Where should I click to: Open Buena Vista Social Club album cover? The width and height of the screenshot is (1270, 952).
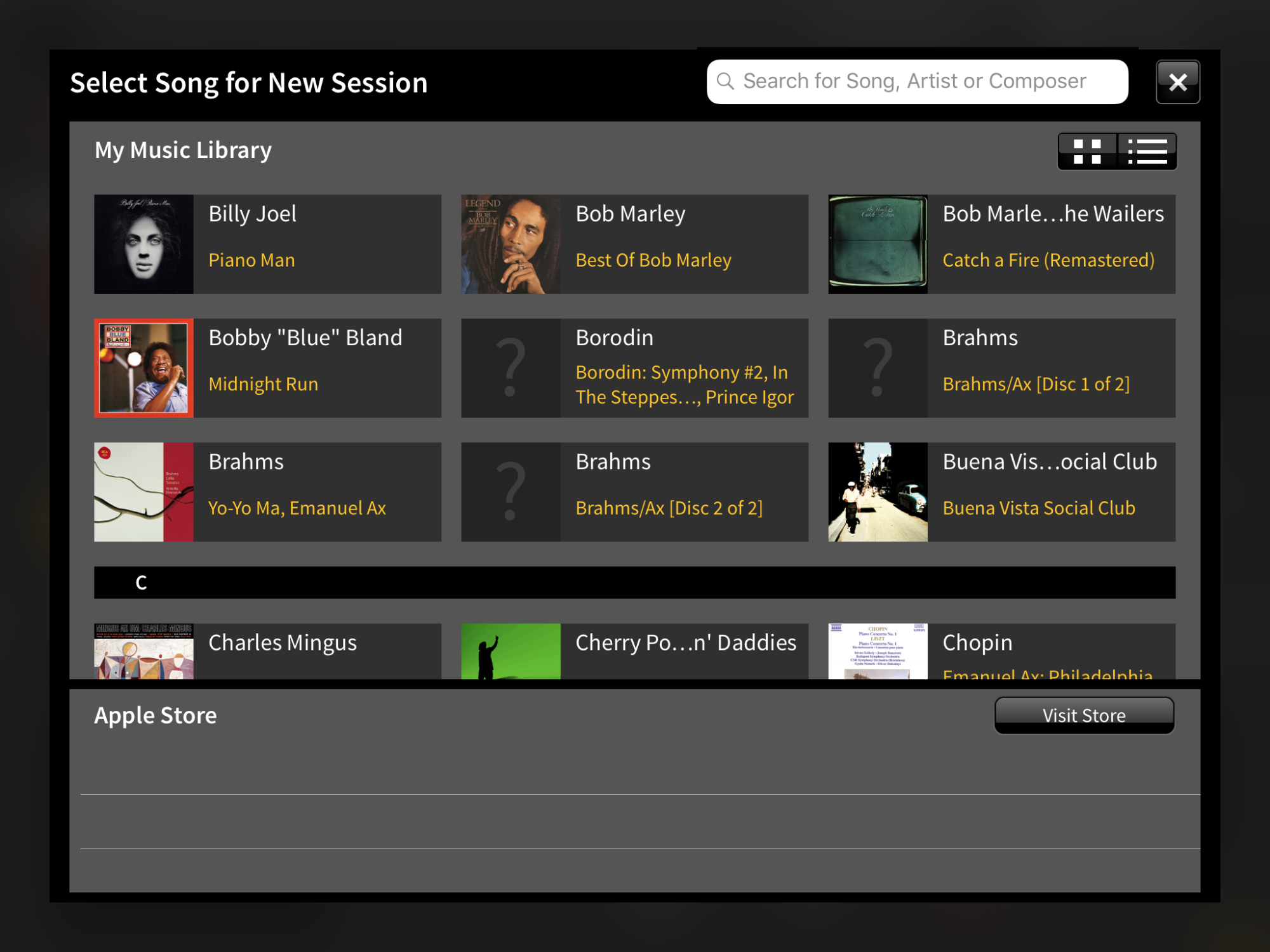point(878,492)
